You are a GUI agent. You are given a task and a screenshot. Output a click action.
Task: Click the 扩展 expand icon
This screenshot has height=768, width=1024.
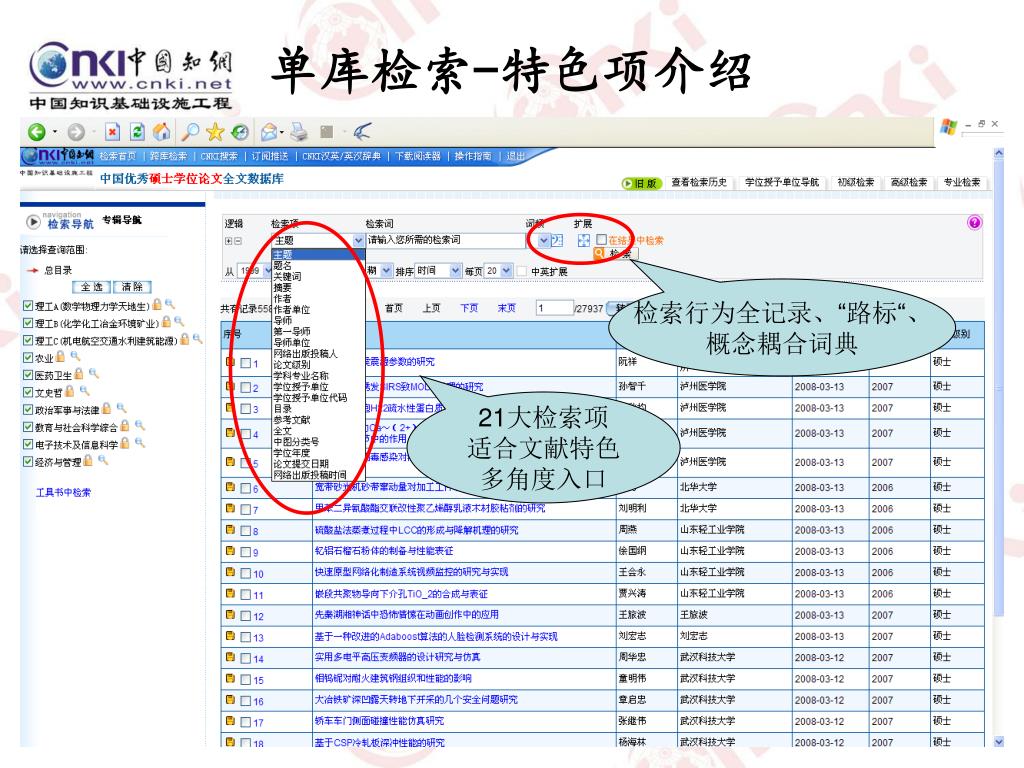tap(583, 240)
